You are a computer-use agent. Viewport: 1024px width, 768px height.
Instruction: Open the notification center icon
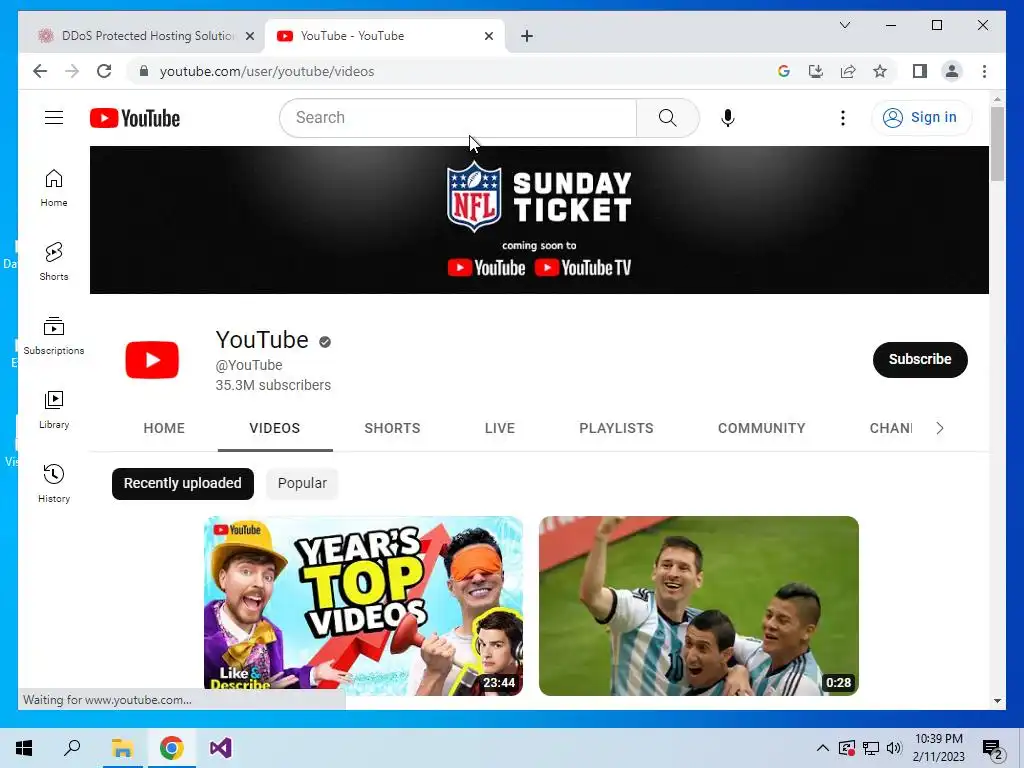[992, 748]
